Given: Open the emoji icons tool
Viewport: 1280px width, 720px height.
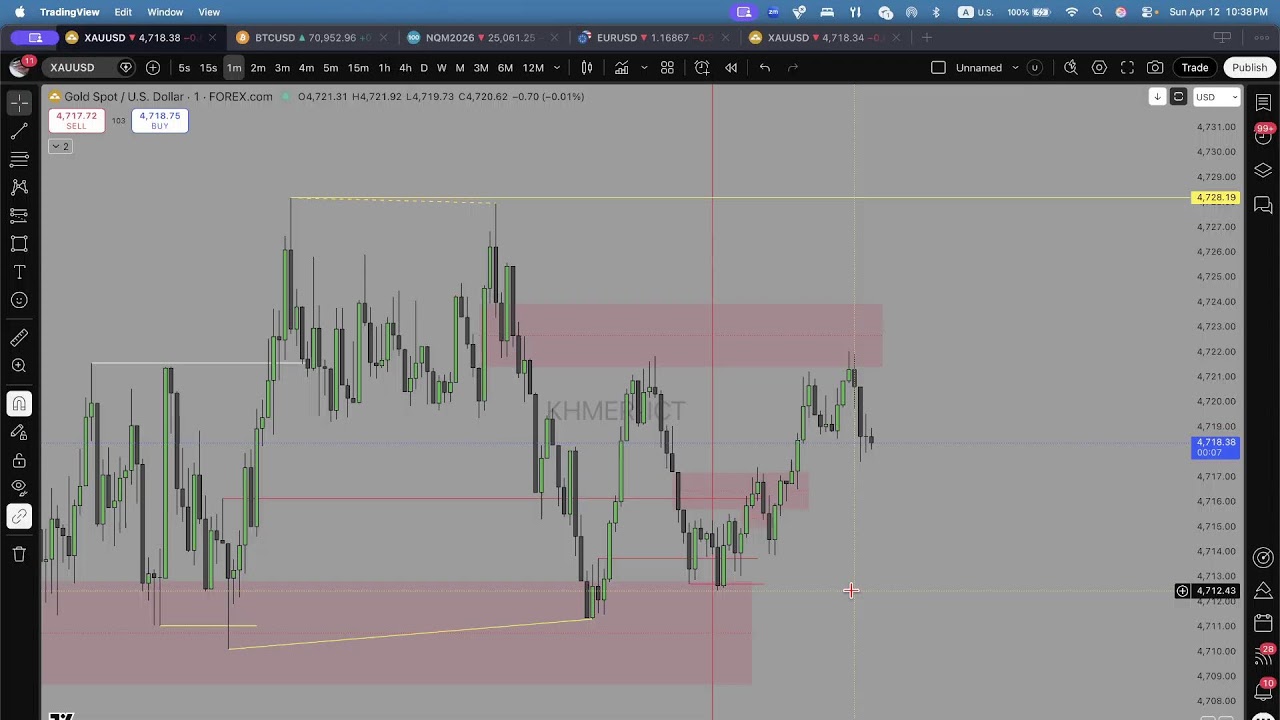Looking at the screenshot, I should point(19,300).
